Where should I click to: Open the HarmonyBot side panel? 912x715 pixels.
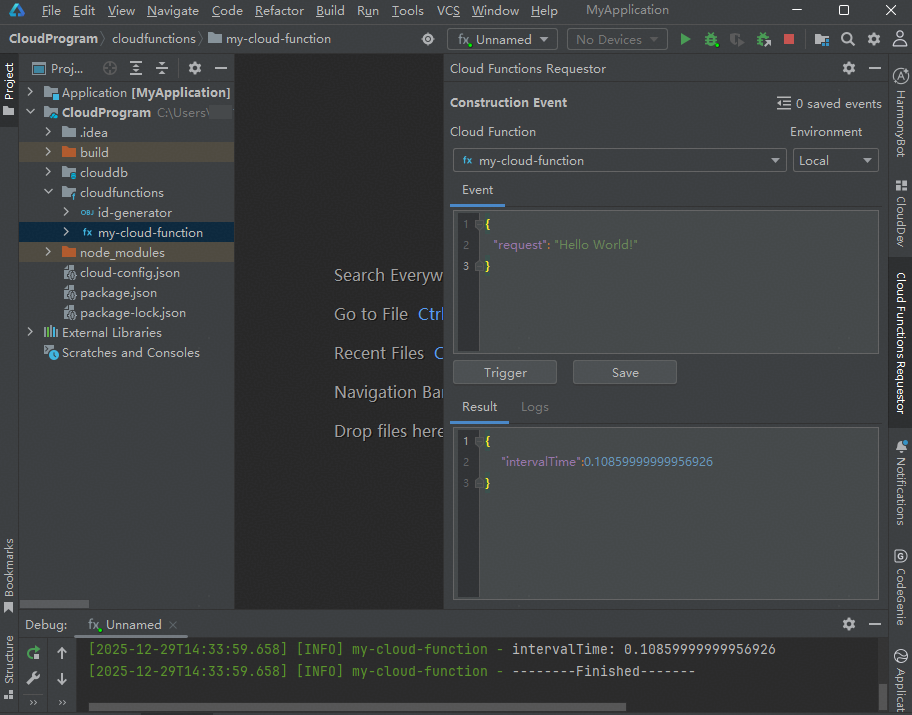(x=901, y=113)
